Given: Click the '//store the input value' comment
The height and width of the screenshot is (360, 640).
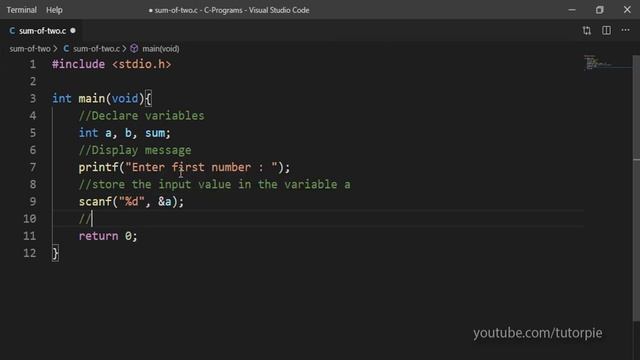Looking at the screenshot, I should 214,184.
